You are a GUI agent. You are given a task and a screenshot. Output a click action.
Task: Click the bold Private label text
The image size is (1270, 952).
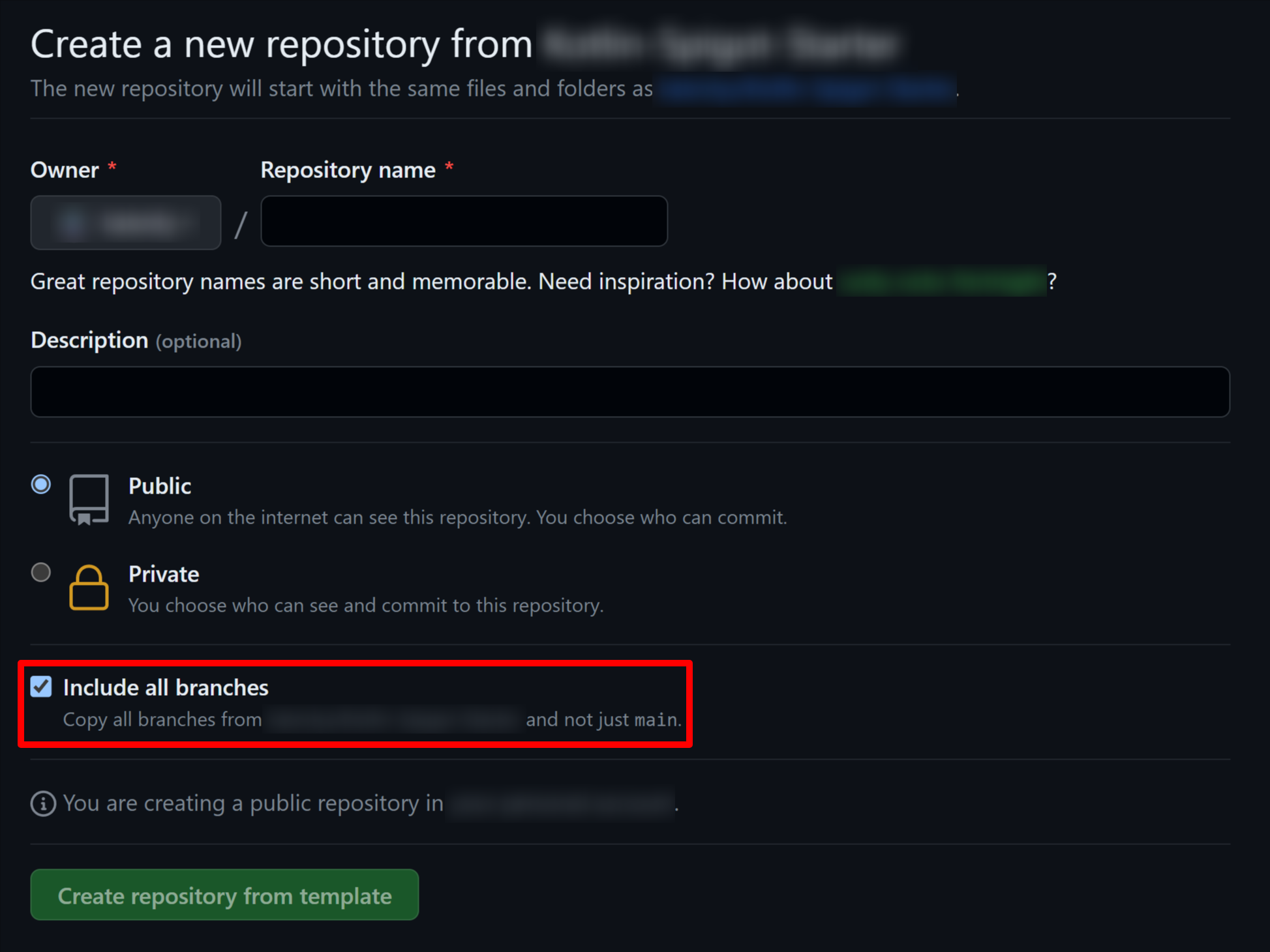click(164, 574)
